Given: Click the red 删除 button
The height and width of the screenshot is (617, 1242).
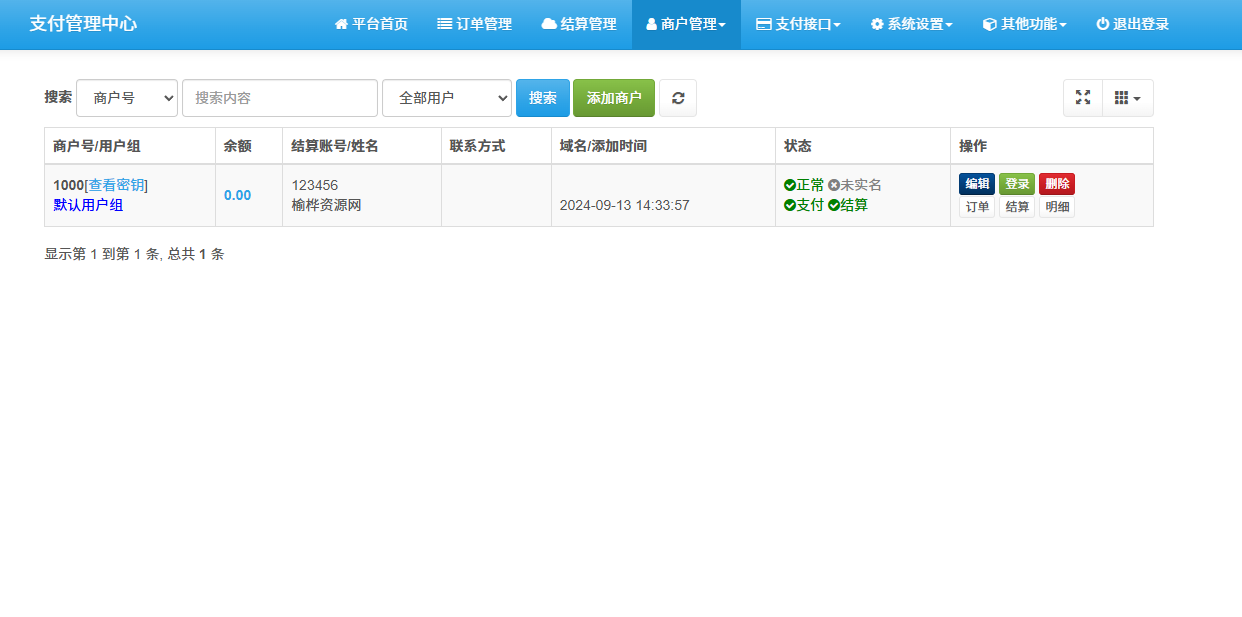Looking at the screenshot, I should (1057, 184).
